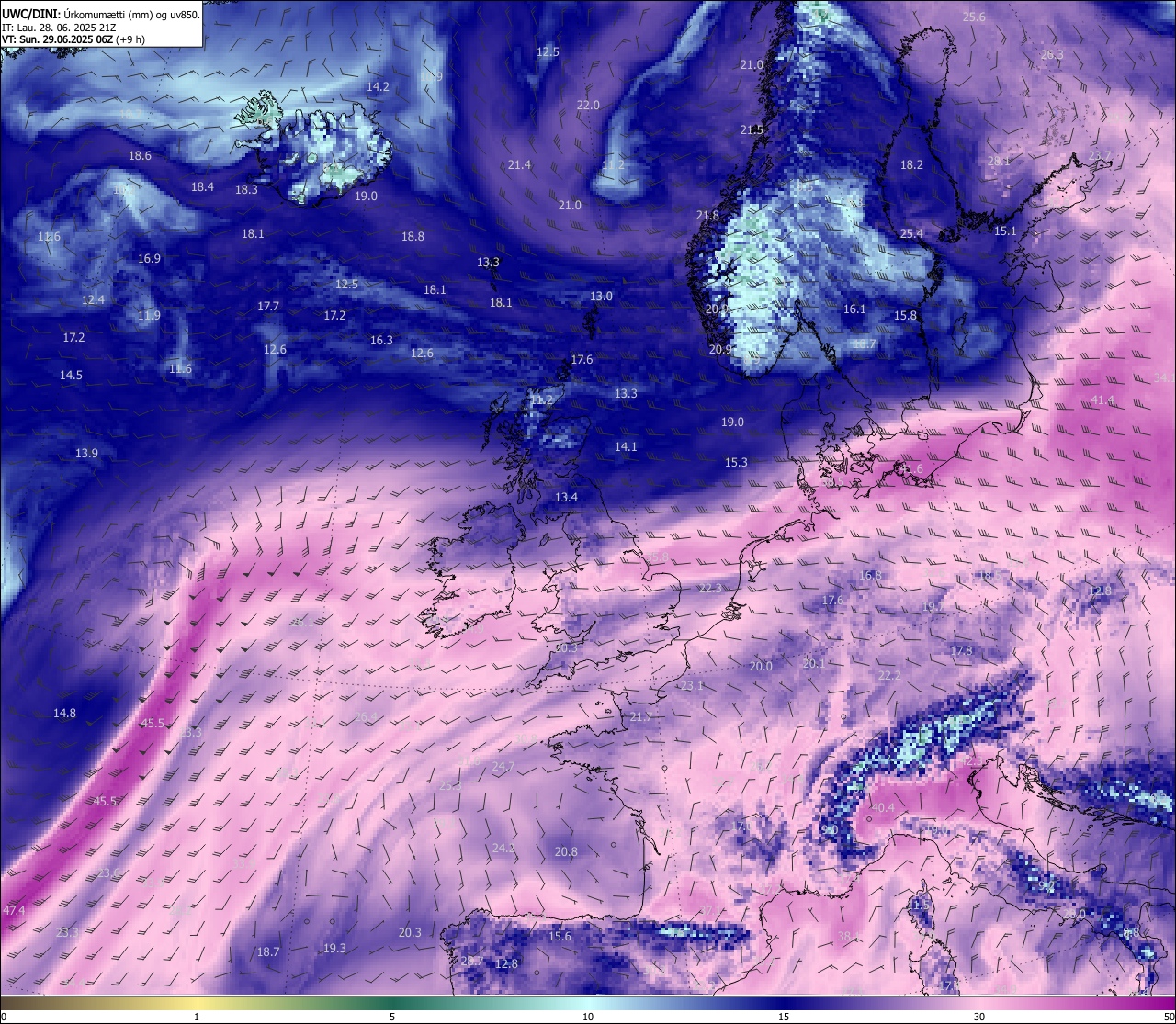Click the 15.8 value label
This screenshot has width=1176, height=1024.
pyautogui.click(x=905, y=316)
